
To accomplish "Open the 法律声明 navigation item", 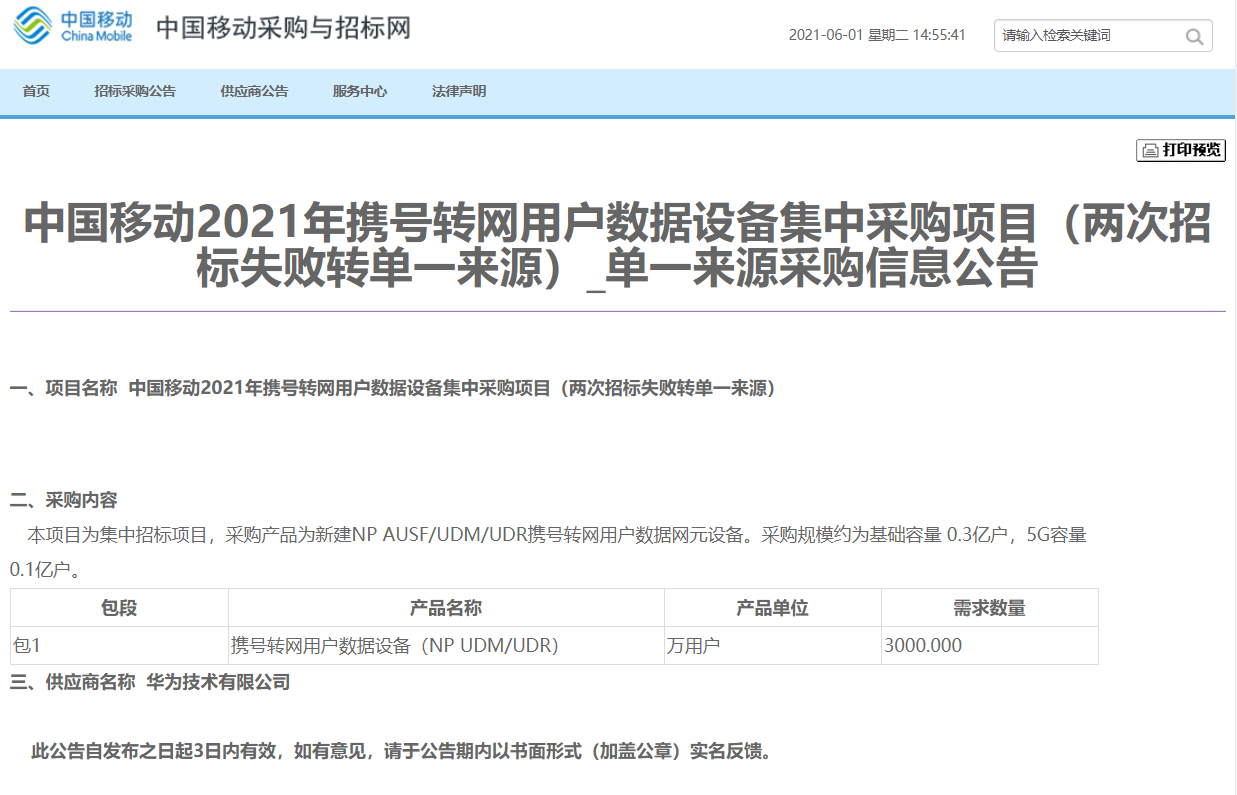I will (x=459, y=92).
